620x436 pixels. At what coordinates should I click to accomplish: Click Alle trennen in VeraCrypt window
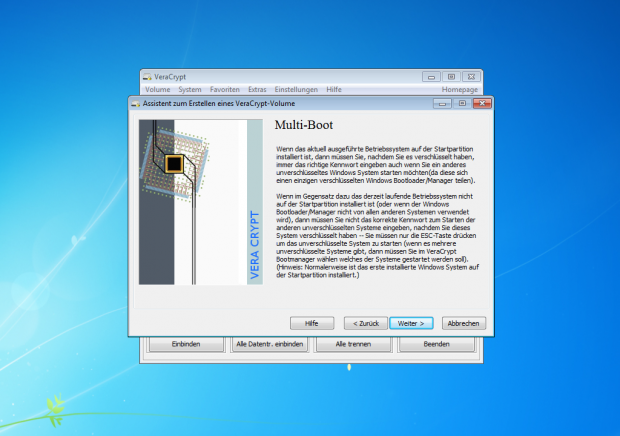(x=353, y=344)
